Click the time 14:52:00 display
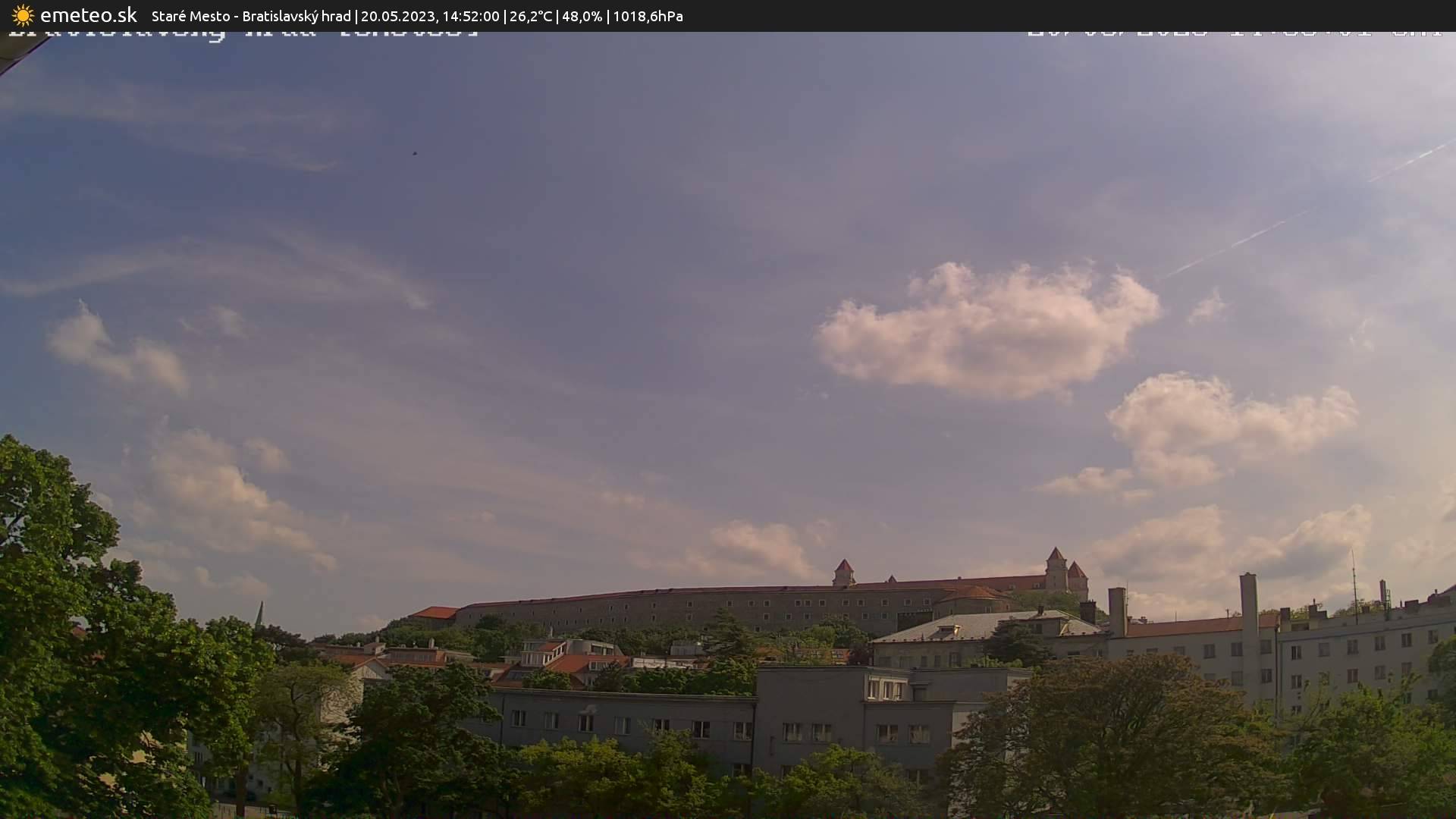Viewport: 1456px width, 819px height. [473, 15]
